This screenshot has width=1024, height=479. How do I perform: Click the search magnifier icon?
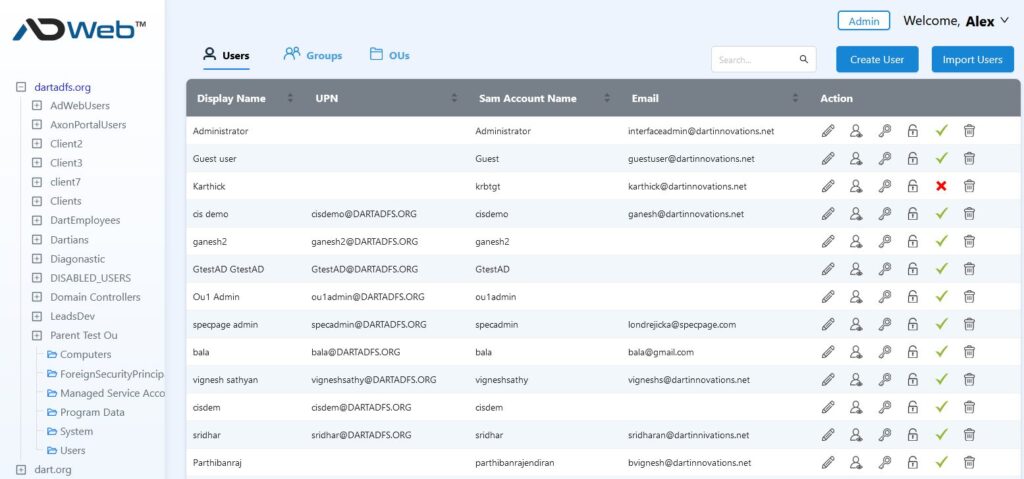804,59
